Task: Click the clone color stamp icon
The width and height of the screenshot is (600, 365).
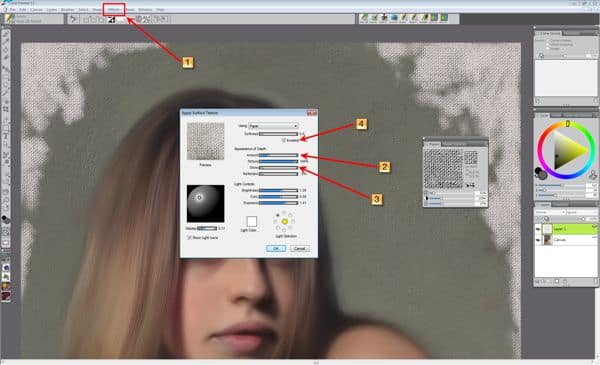Action: [593, 175]
